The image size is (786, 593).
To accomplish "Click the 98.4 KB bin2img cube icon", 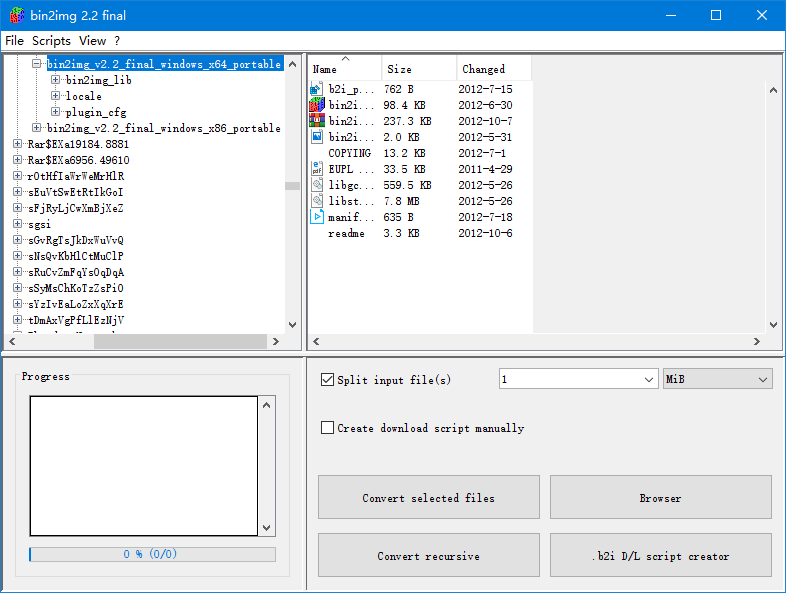I will [316, 105].
